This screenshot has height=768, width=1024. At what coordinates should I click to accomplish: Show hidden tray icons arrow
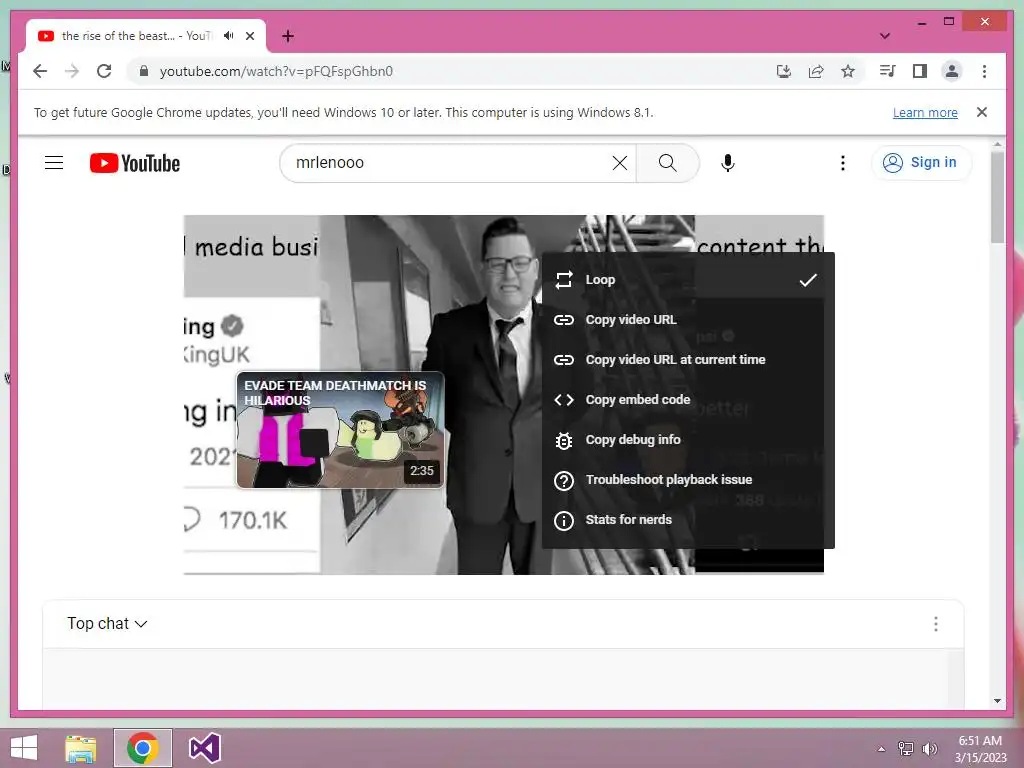pyautogui.click(x=881, y=749)
